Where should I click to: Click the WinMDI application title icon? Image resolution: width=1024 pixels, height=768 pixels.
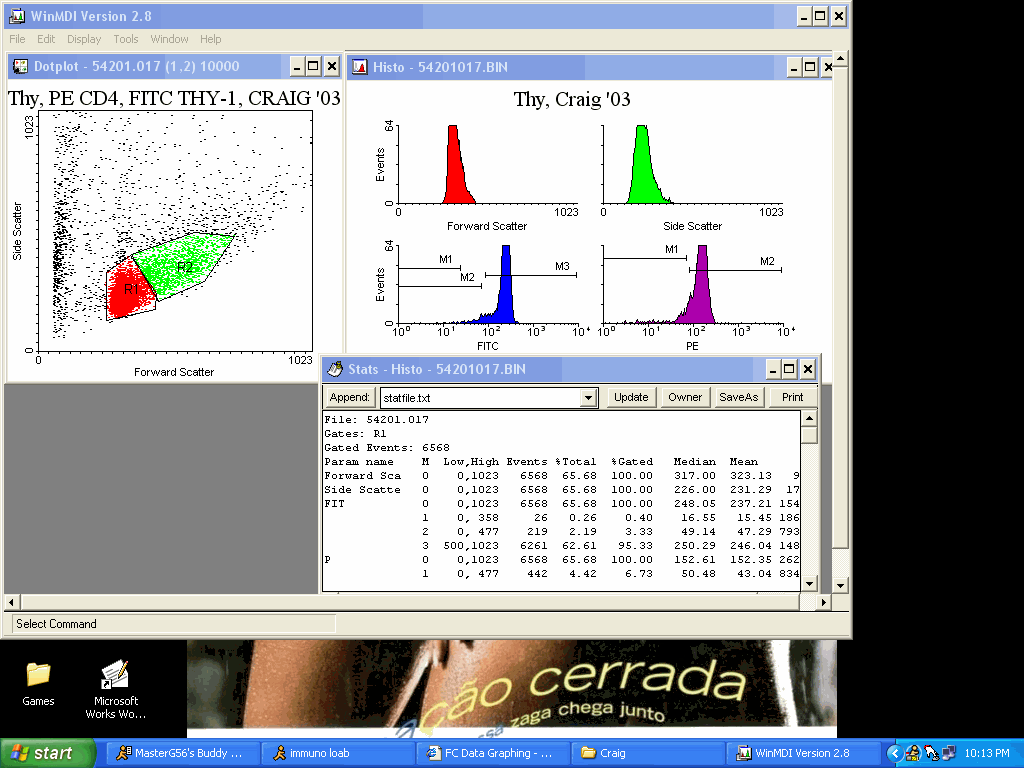click(x=17, y=16)
